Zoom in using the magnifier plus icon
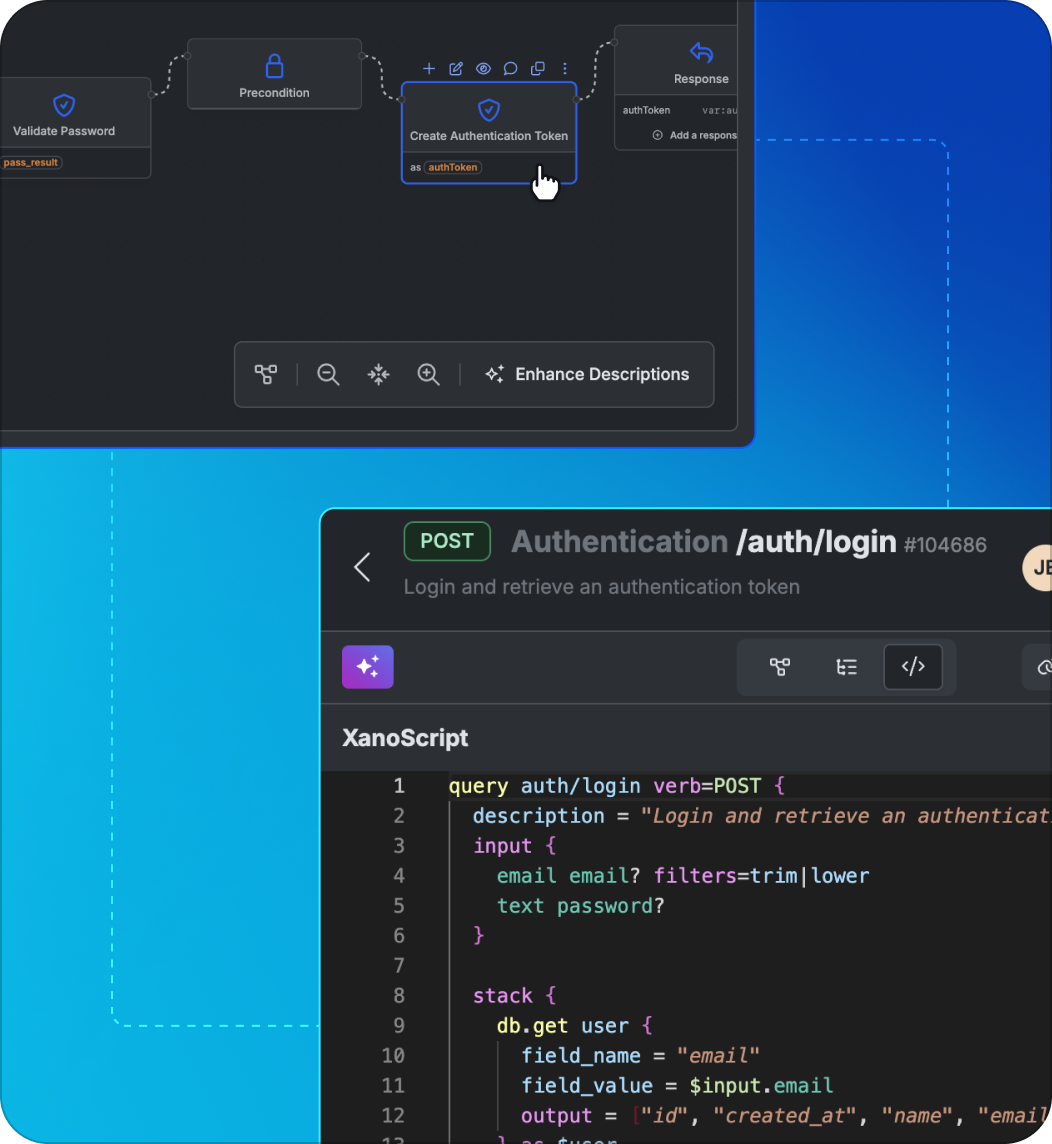The image size is (1052, 1144). click(x=428, y=374)
